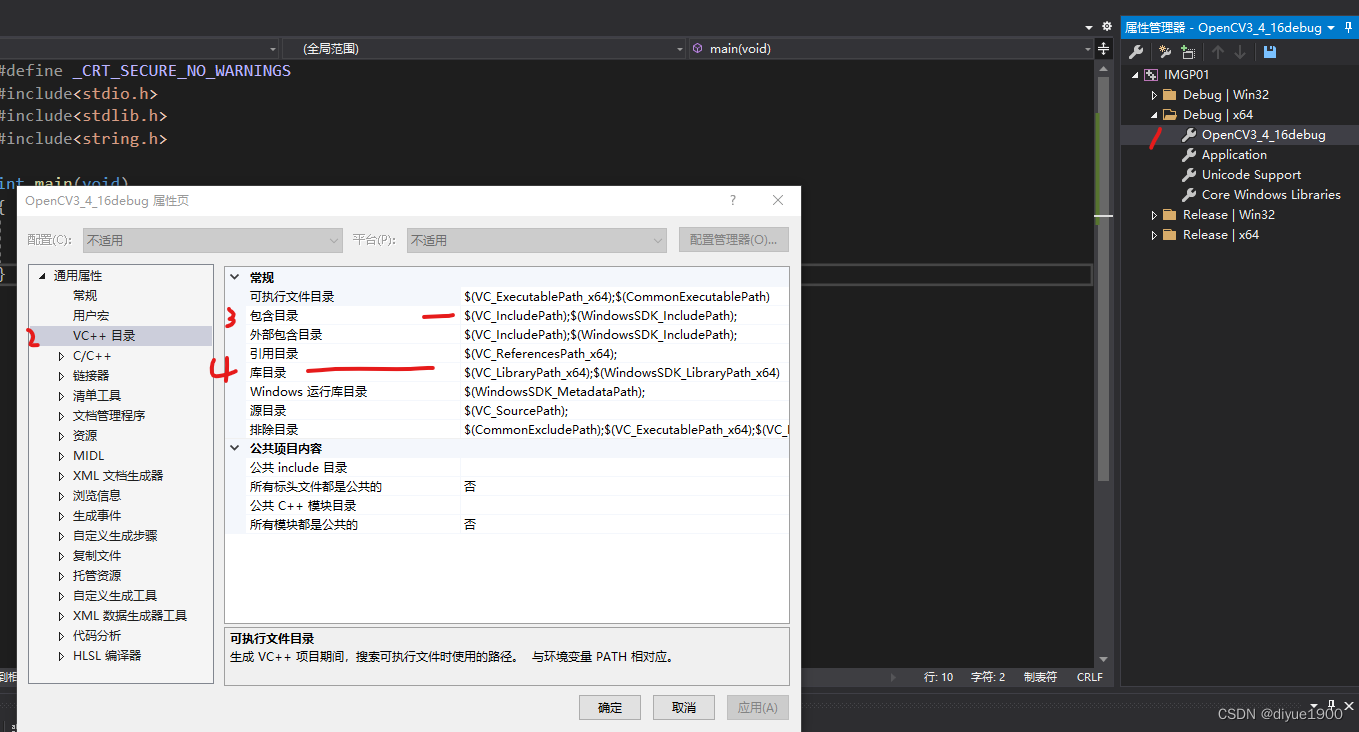
Task: Click the 配置管理器(O)... button
Action: (734, 240)
